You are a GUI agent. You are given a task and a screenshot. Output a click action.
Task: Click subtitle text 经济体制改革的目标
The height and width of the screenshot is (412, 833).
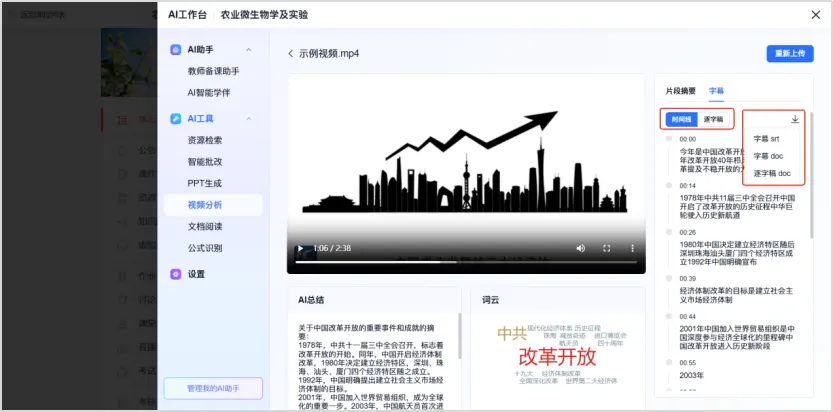pyautogui.click(x=736, y=296)
